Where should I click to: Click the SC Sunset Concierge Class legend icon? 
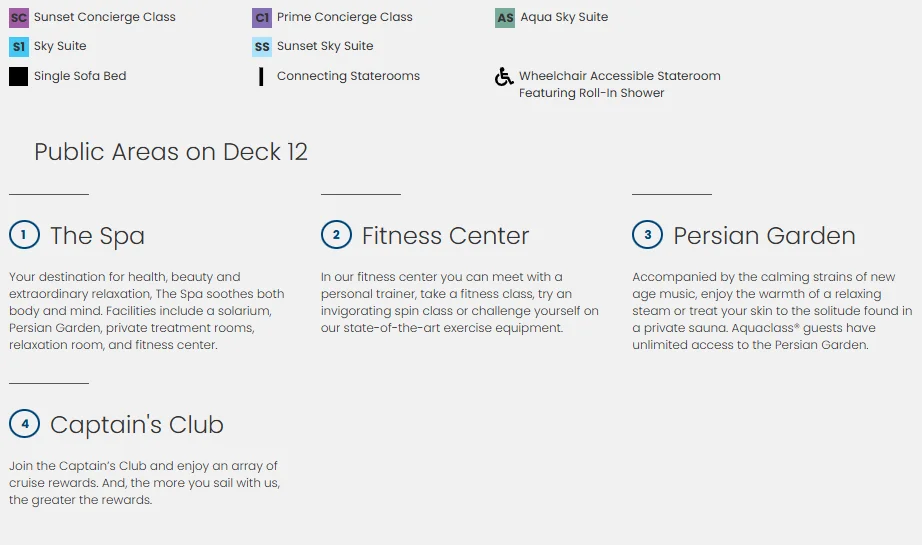[19, 18]
